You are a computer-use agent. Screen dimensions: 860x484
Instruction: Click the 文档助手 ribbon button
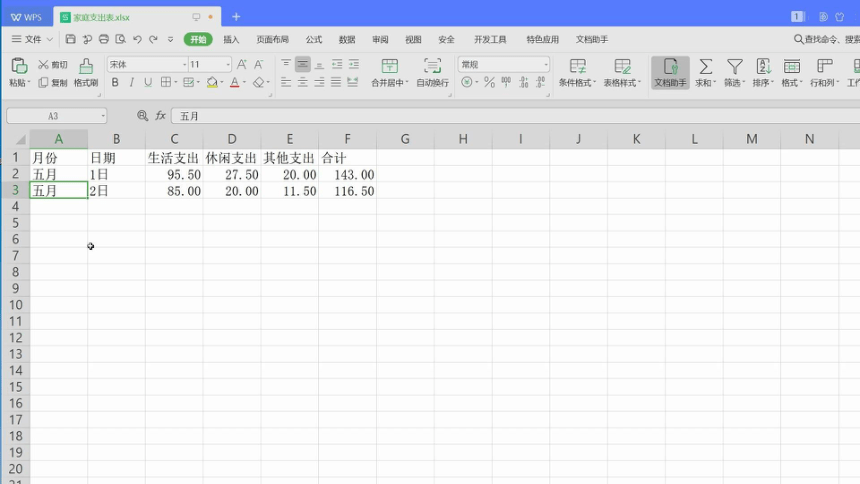tap(670, 72)
